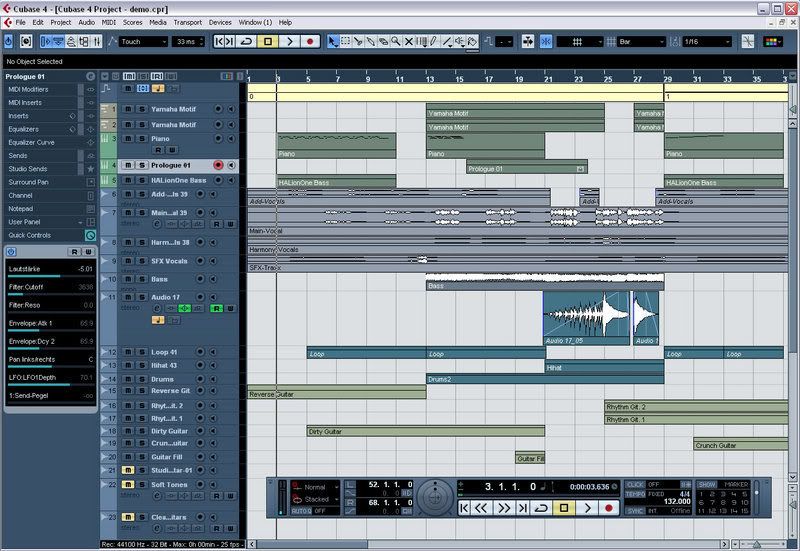Screen dimensions: 800x551
Task: Choose the Mute X tool
Action: coord(408,41)
